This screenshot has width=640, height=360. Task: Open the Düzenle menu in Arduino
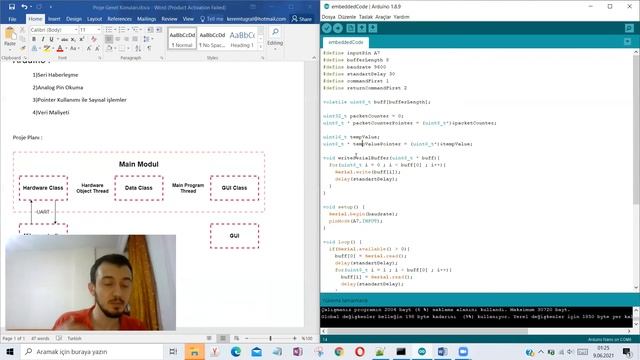tap(347, 17)
